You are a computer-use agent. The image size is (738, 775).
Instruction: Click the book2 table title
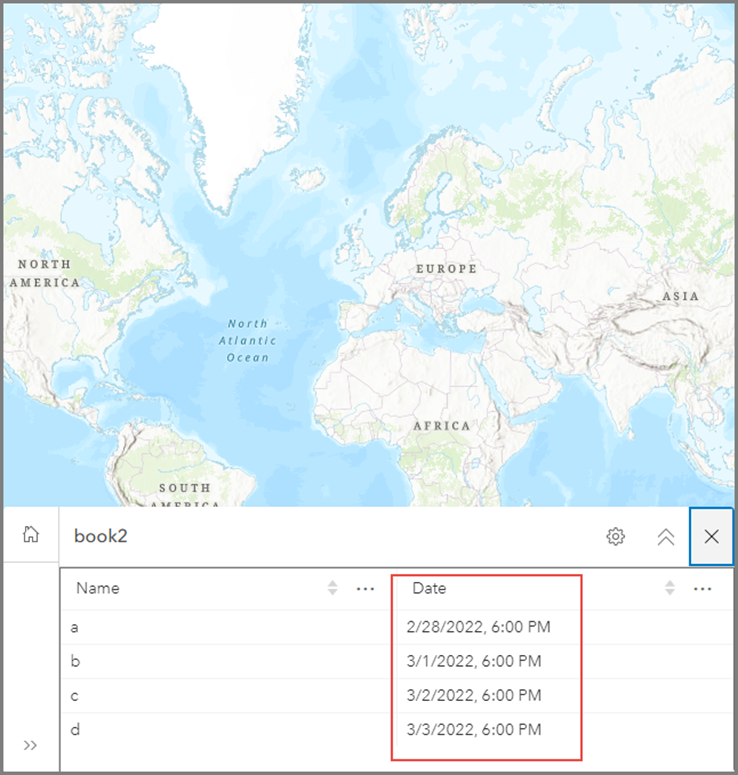point(100,536)
